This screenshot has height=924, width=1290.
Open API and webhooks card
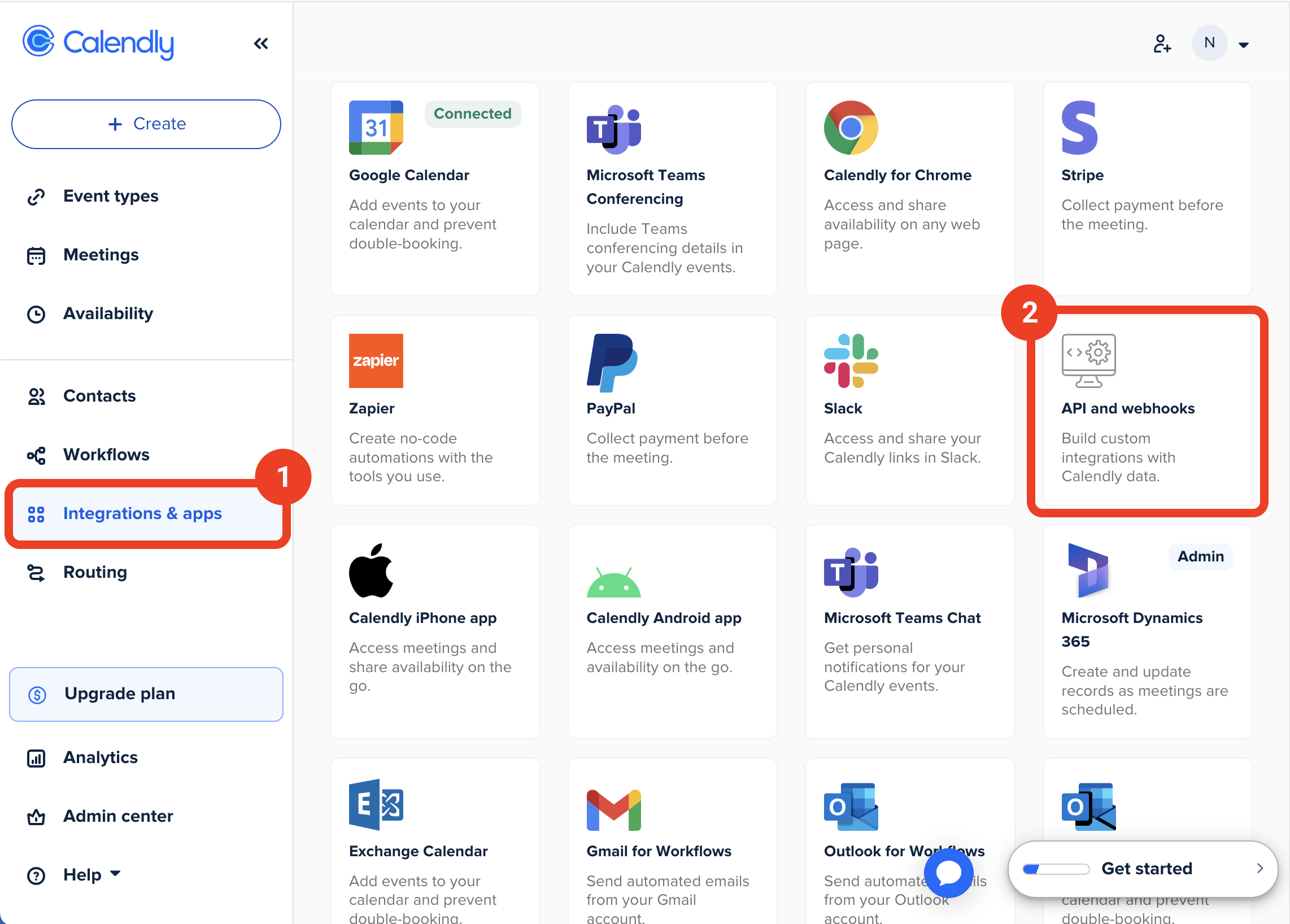click(1147, 409)
